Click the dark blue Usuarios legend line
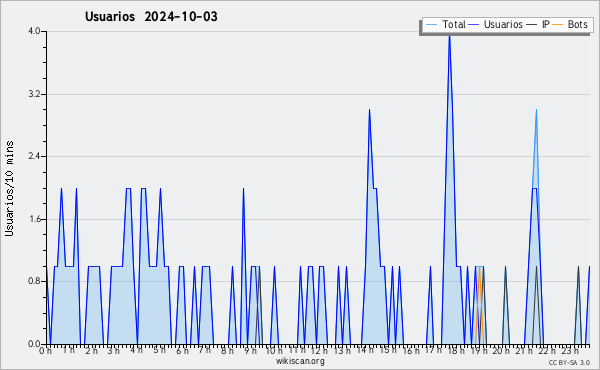 [474, 25]
